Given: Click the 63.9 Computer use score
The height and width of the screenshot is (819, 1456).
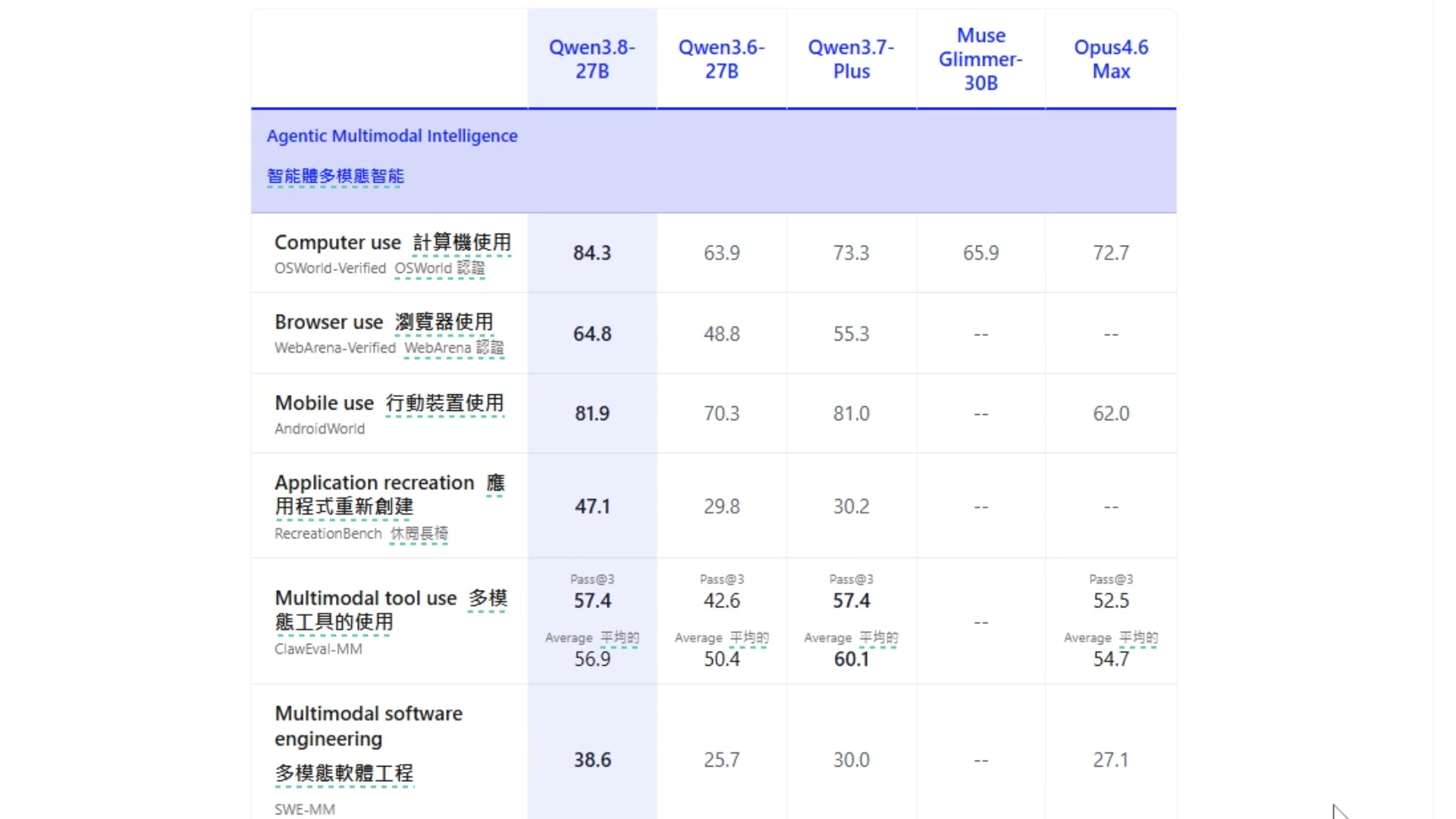Looking at the screenshot, I should pyautogui.click(x=722, y=253).
